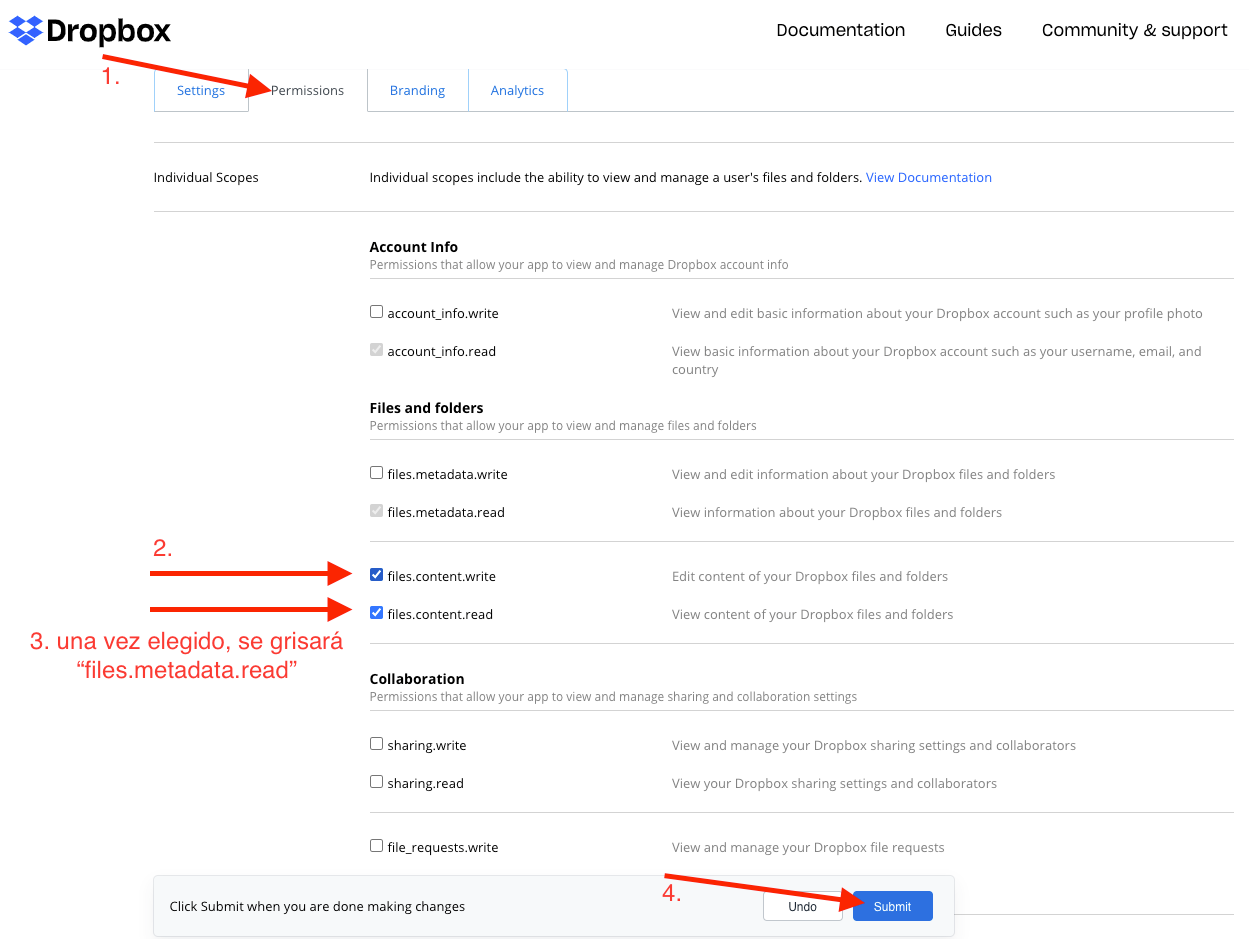Viewport: 1249px width, 939px height.
Task: Click the account_info.write label text
Action: [x=443, y=313]
